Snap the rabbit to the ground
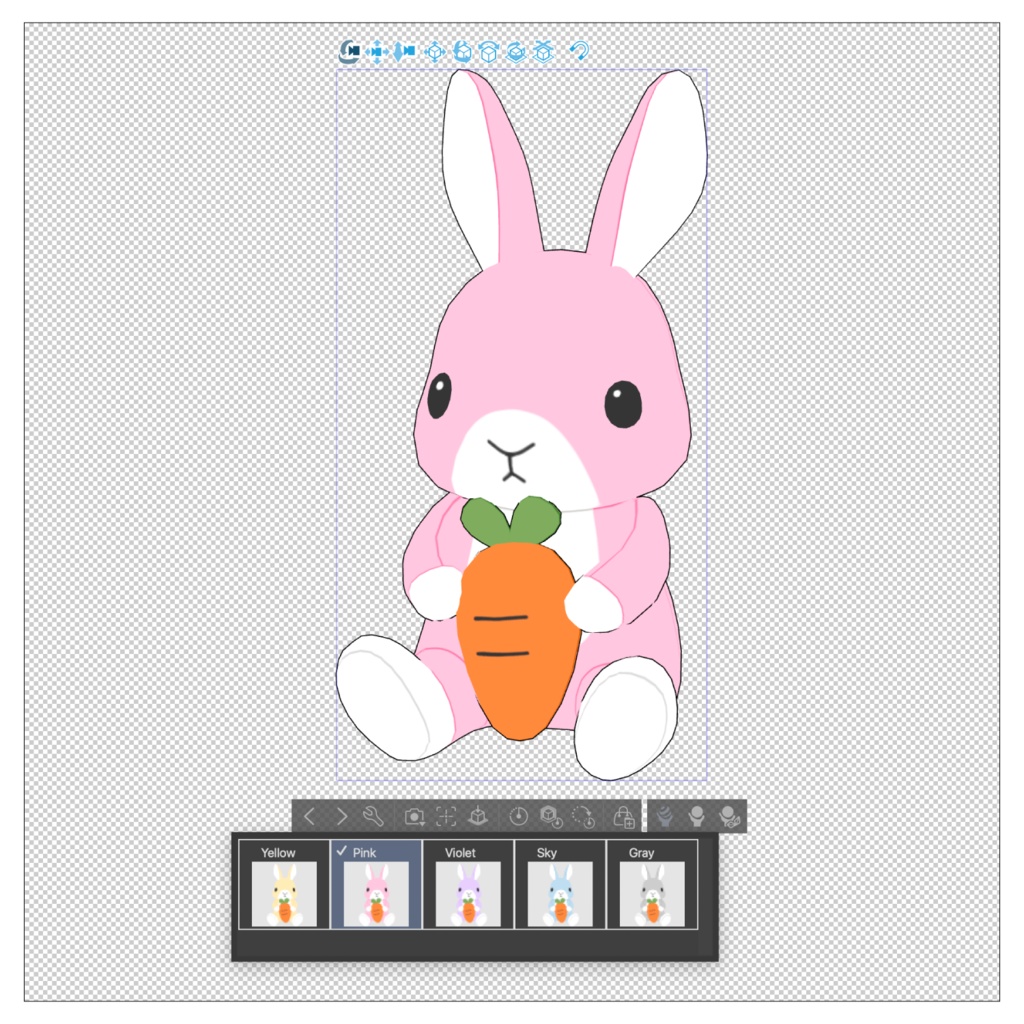1024x1024 pixels. pyautogui.click(x=539, y=52)
